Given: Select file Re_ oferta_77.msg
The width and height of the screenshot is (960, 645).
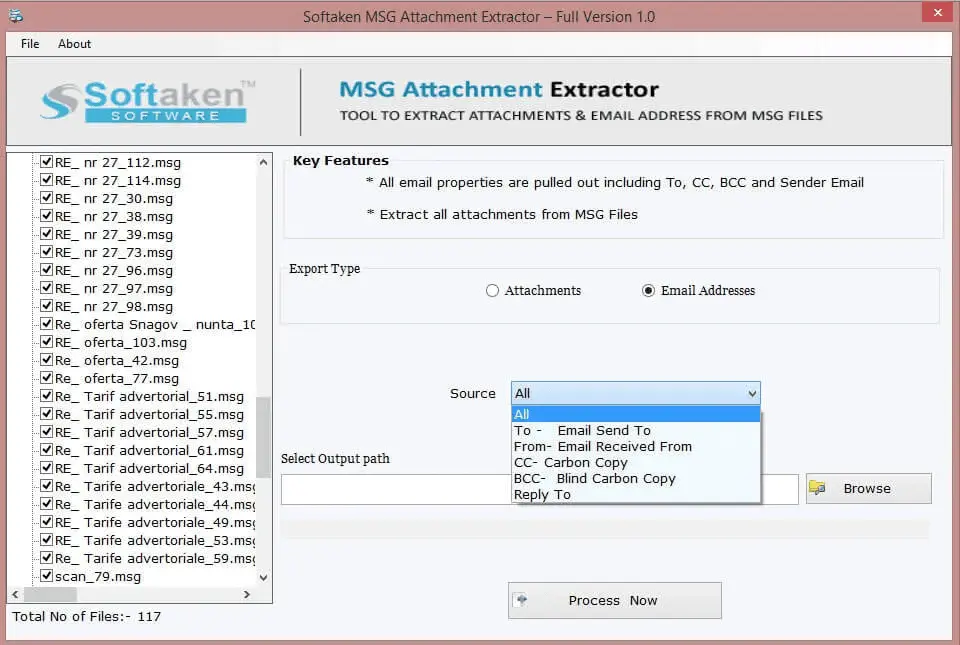Looking at the screenshot, I should tap(117, 378).
